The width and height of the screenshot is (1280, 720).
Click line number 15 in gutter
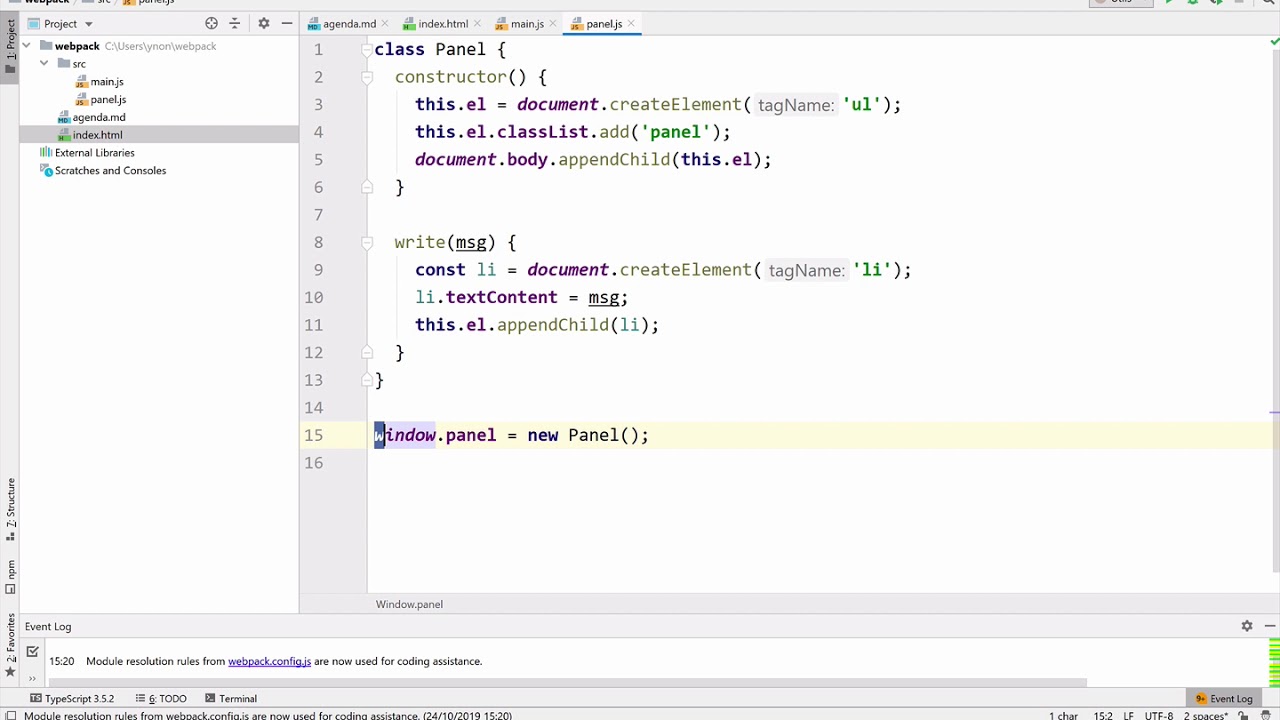[314, 435]
